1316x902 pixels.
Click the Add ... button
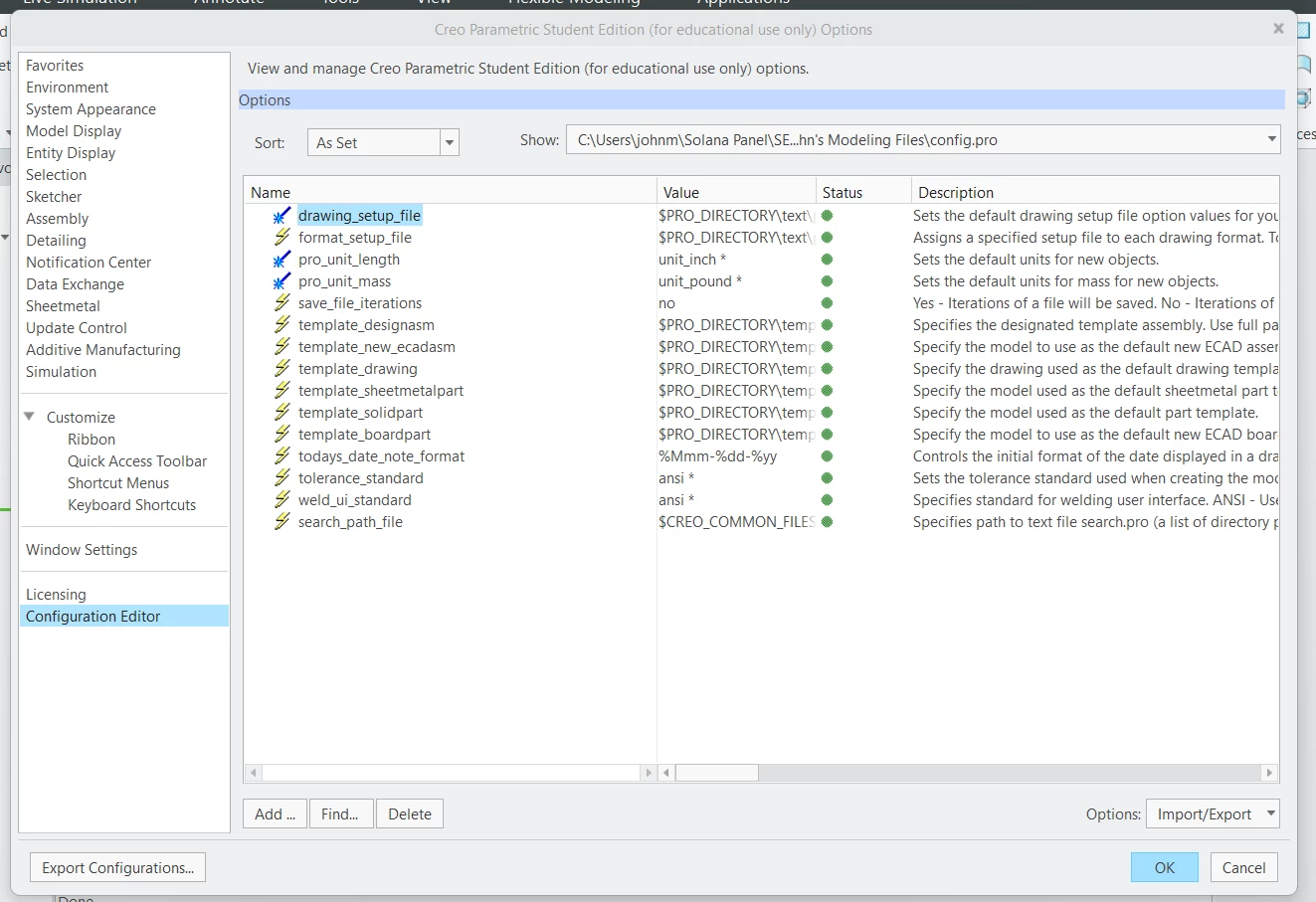coord(275,814)
